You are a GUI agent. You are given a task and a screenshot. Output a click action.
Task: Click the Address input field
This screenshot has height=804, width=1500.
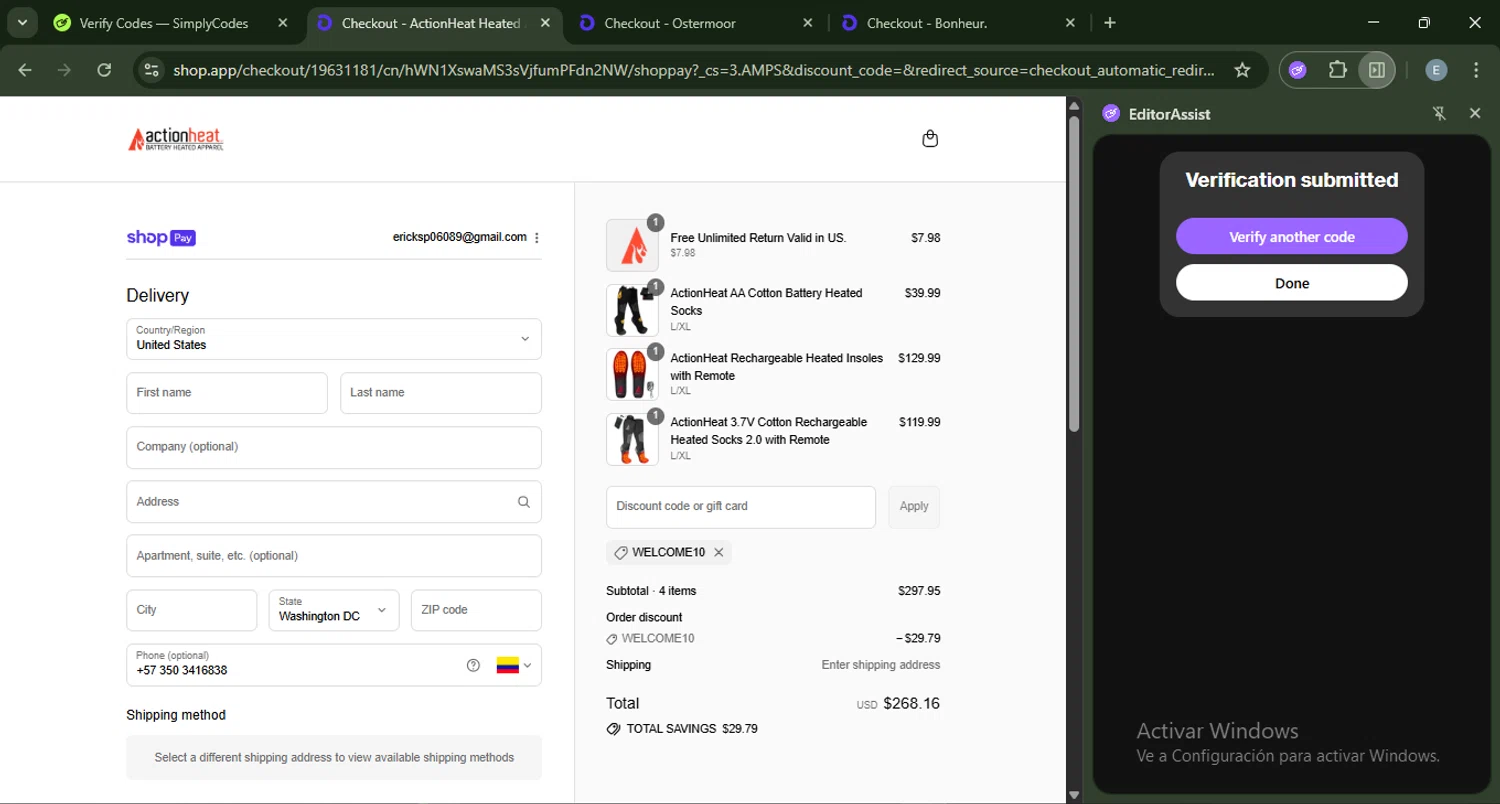pos(334,502)
